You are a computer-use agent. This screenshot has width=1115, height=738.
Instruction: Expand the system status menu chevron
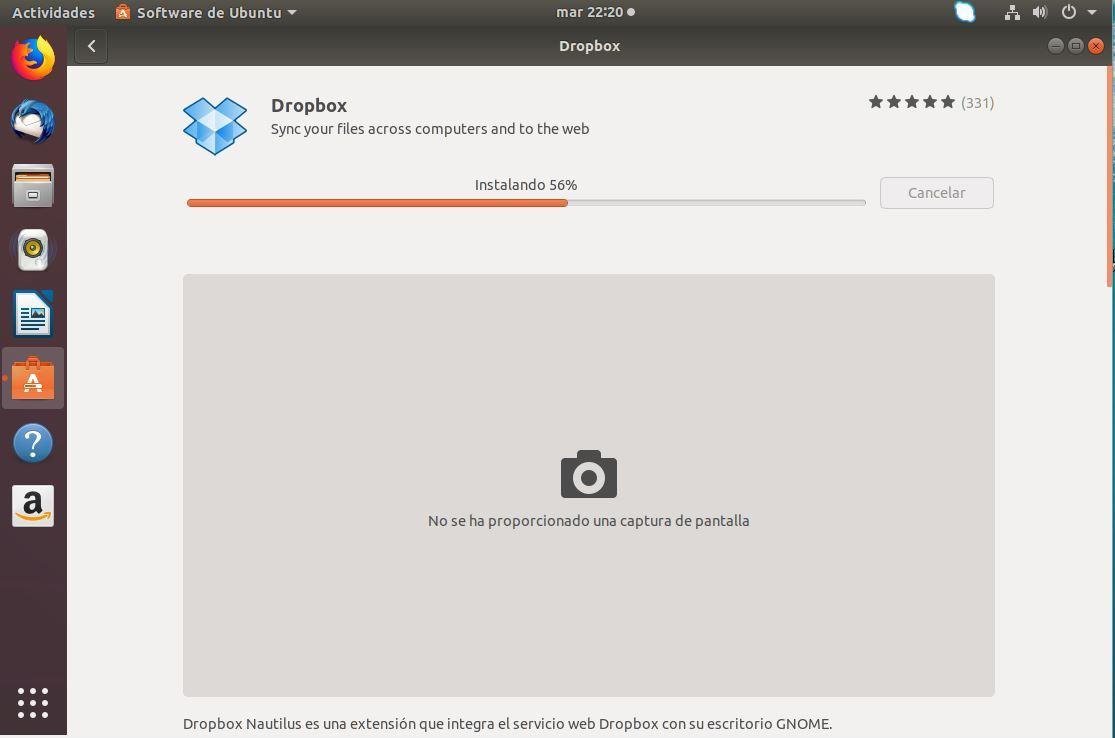1092,12
